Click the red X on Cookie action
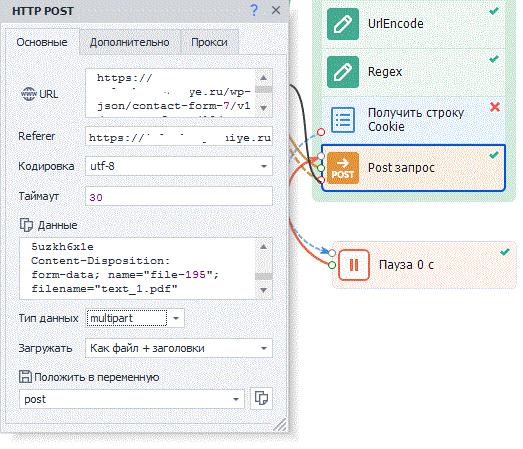 point(495,107)
